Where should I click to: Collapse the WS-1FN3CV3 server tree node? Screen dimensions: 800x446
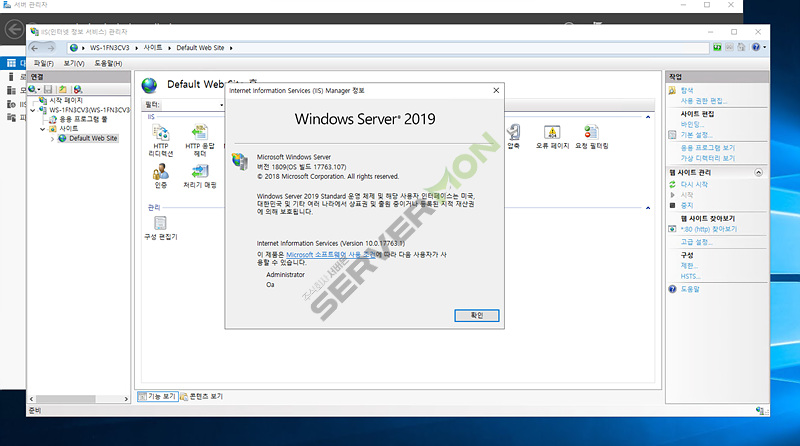pyautogui.click(x=33, y=110)
